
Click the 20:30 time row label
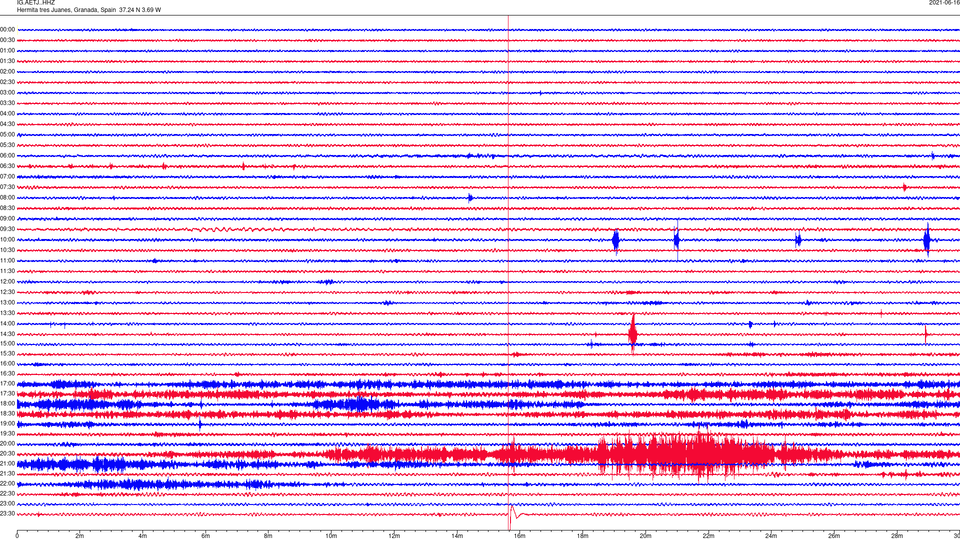click(x=7, y=454)
